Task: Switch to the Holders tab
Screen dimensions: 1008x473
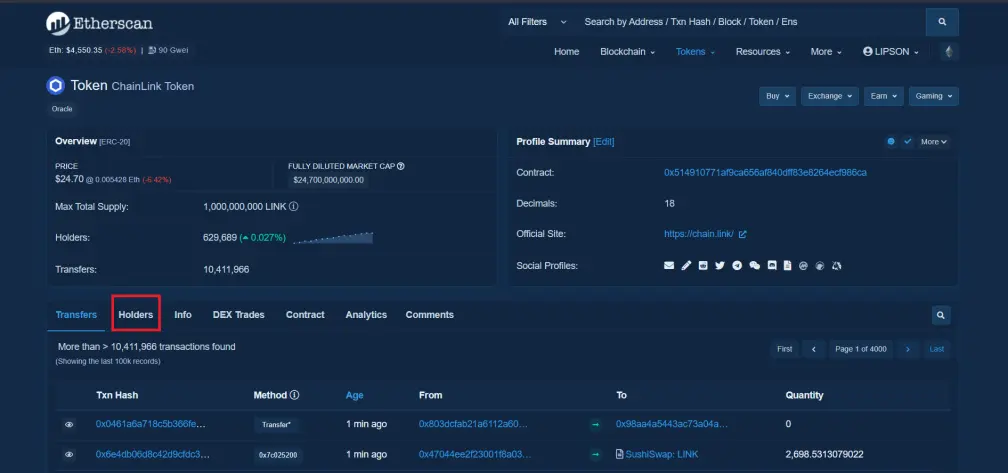Action: pos(136,315)
